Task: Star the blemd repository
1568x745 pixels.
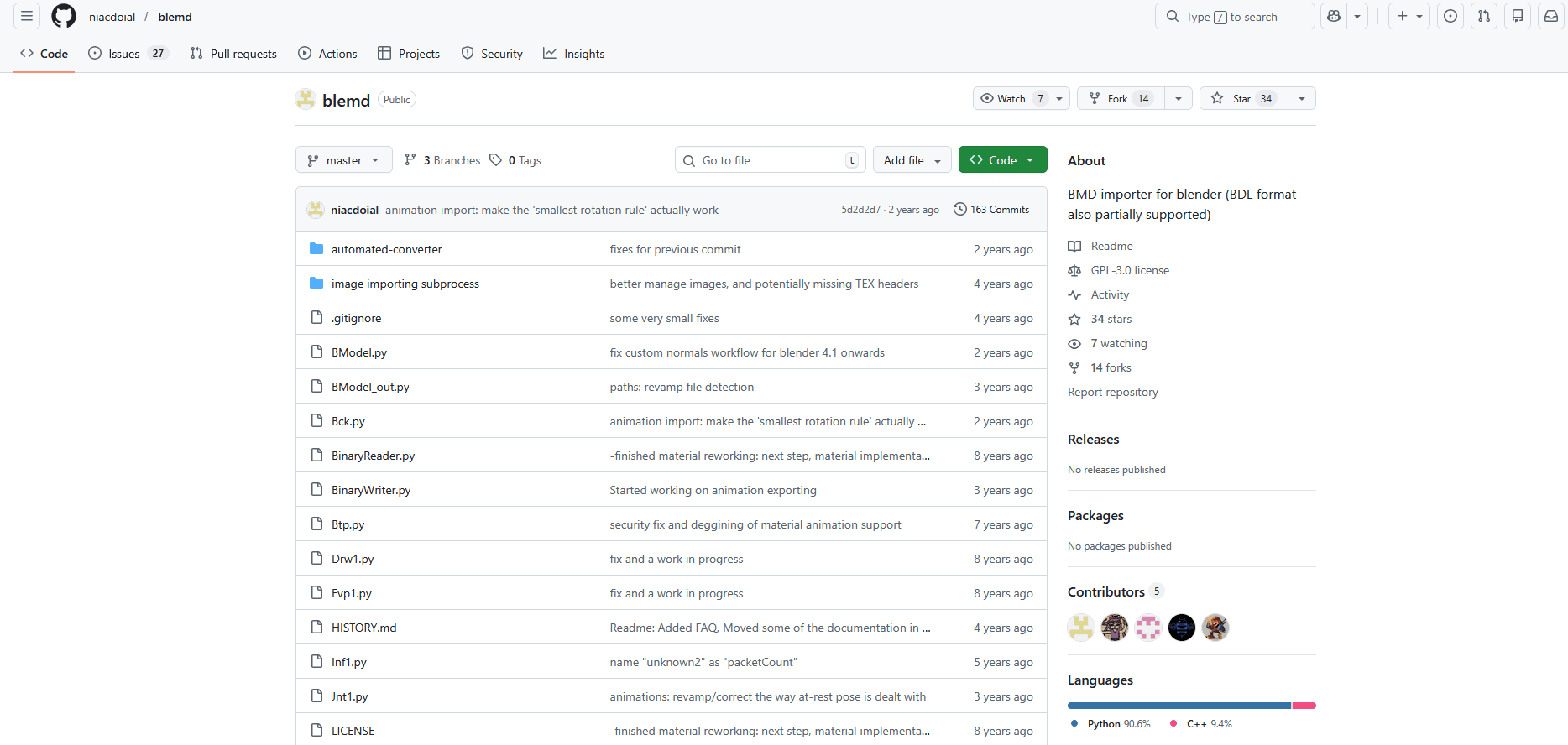Action: point(1242,99)
